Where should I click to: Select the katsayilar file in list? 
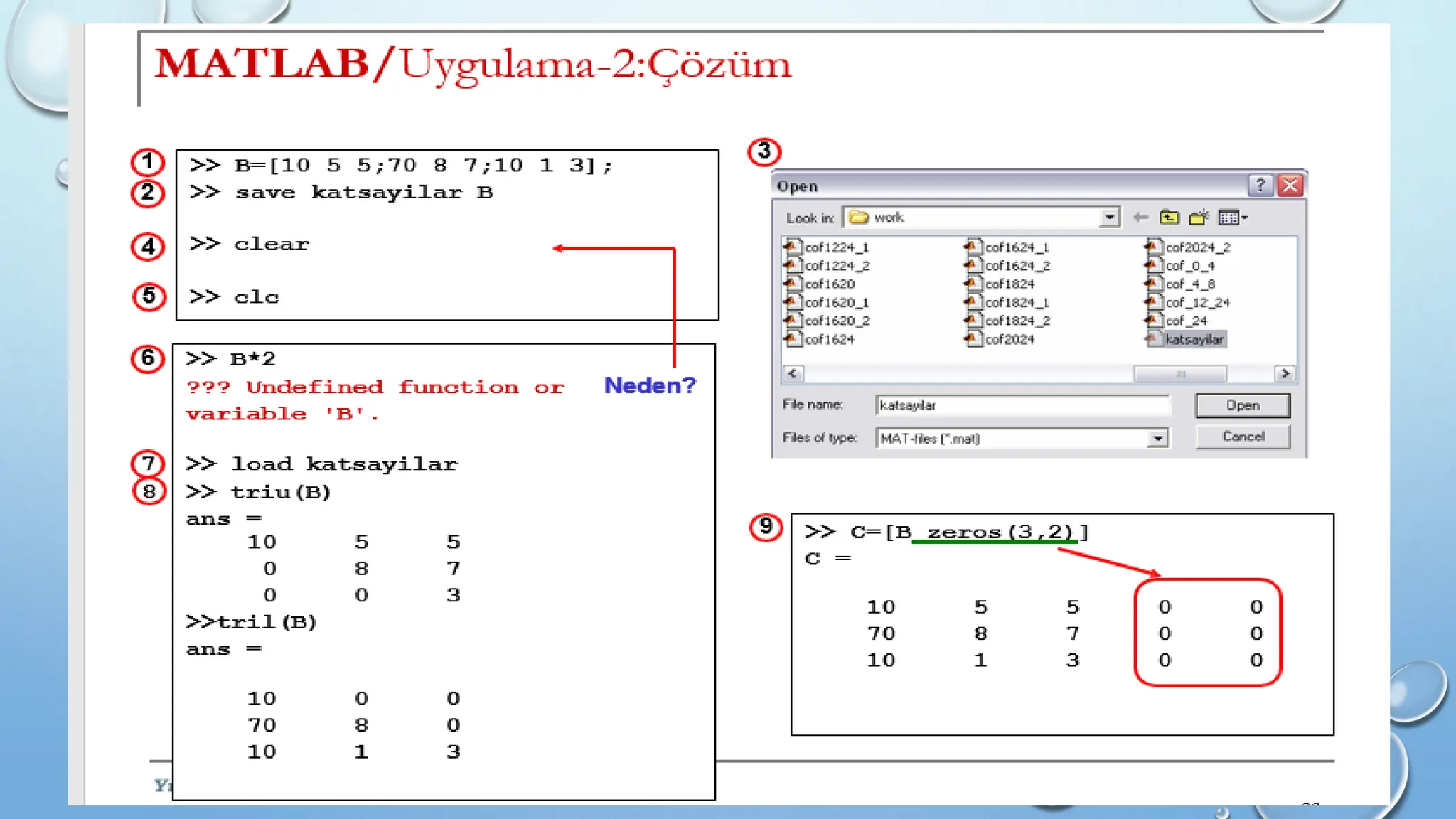coord(1194,339)
